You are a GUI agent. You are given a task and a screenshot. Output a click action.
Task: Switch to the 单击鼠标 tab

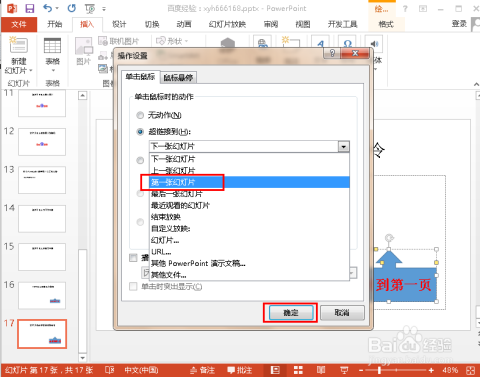point(140,77)
